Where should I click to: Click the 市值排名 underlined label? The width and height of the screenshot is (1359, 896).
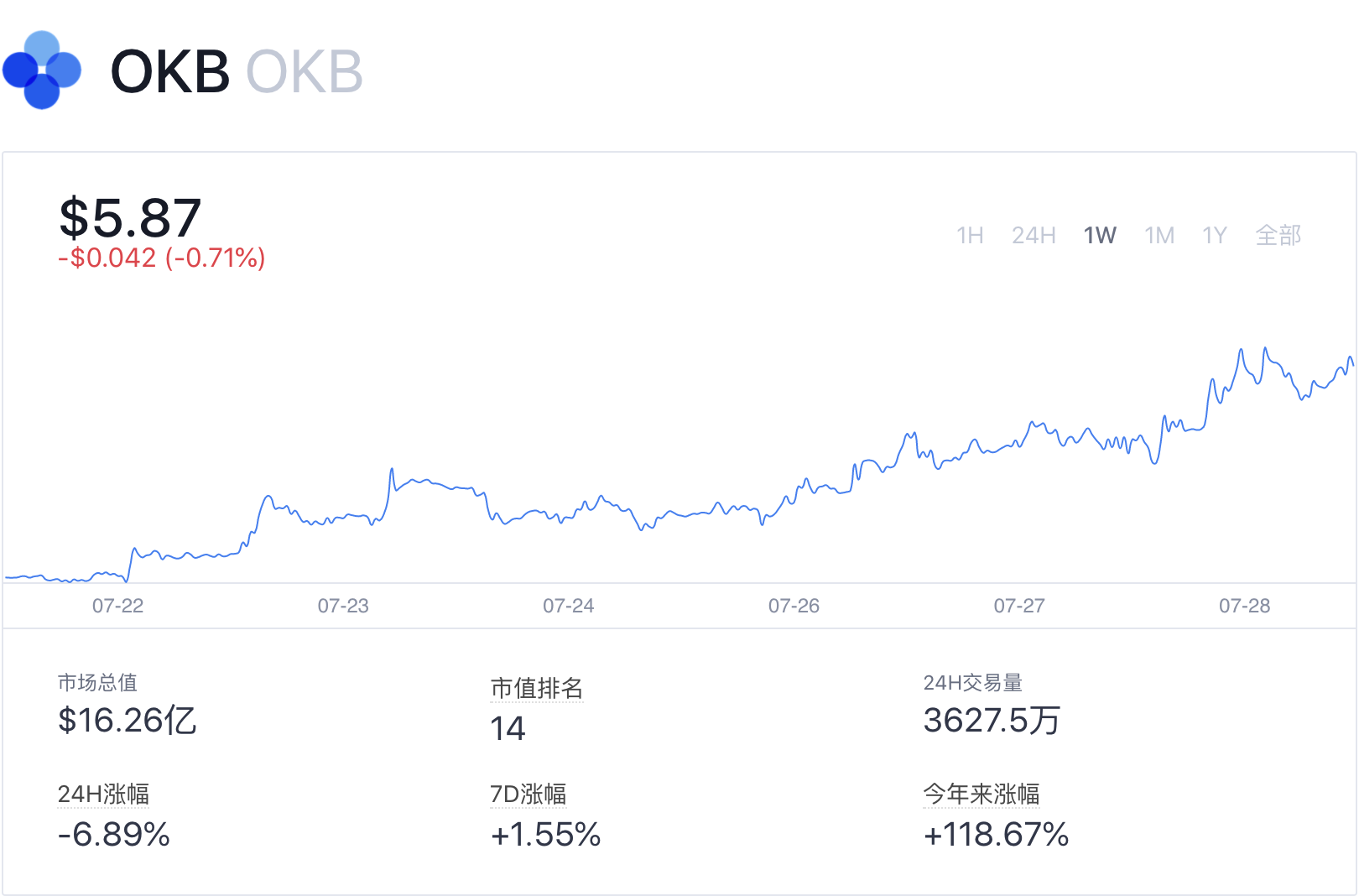click(x=536, y=688)
